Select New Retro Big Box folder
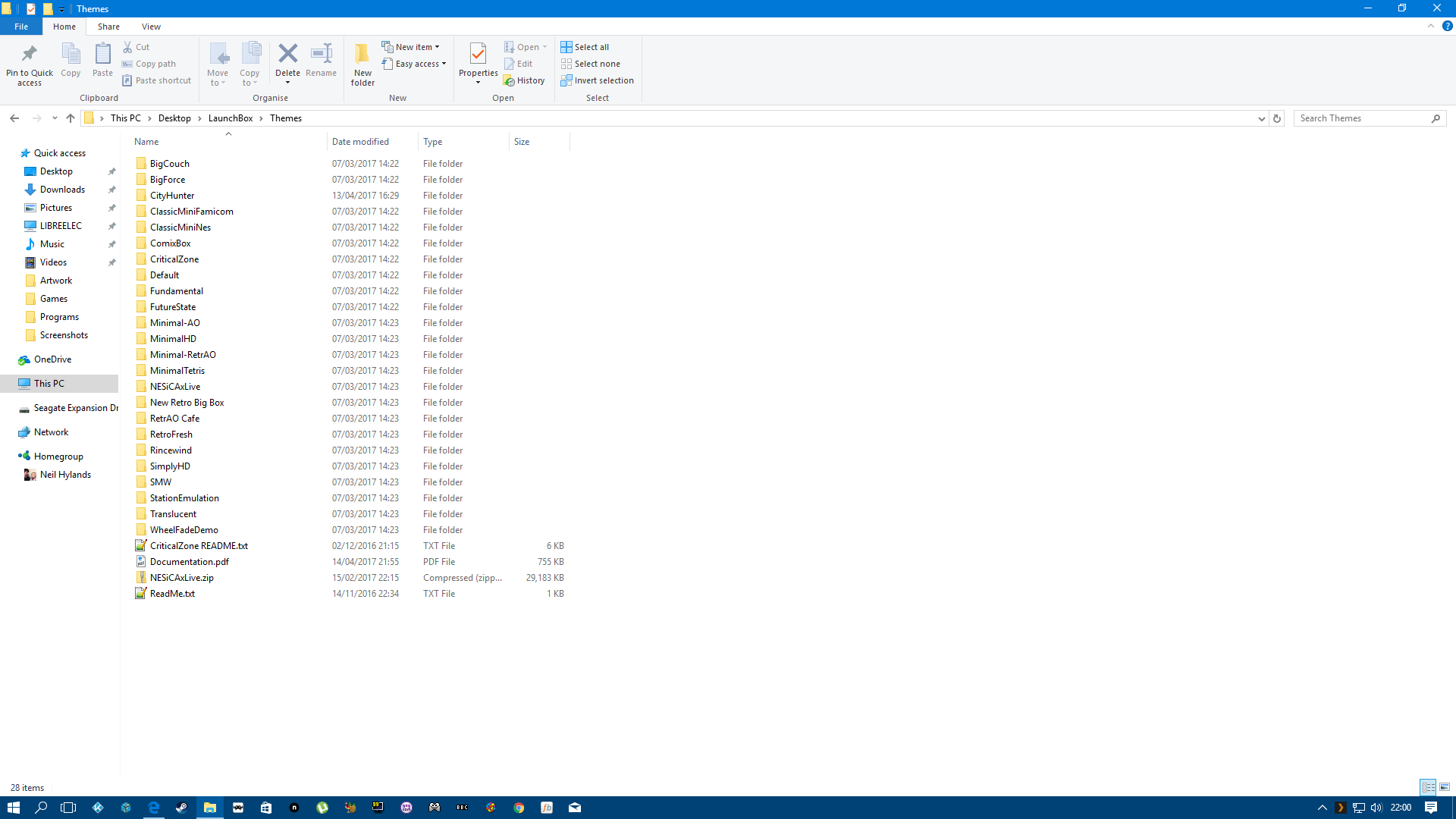1456x819 pixels. [187, 403]
